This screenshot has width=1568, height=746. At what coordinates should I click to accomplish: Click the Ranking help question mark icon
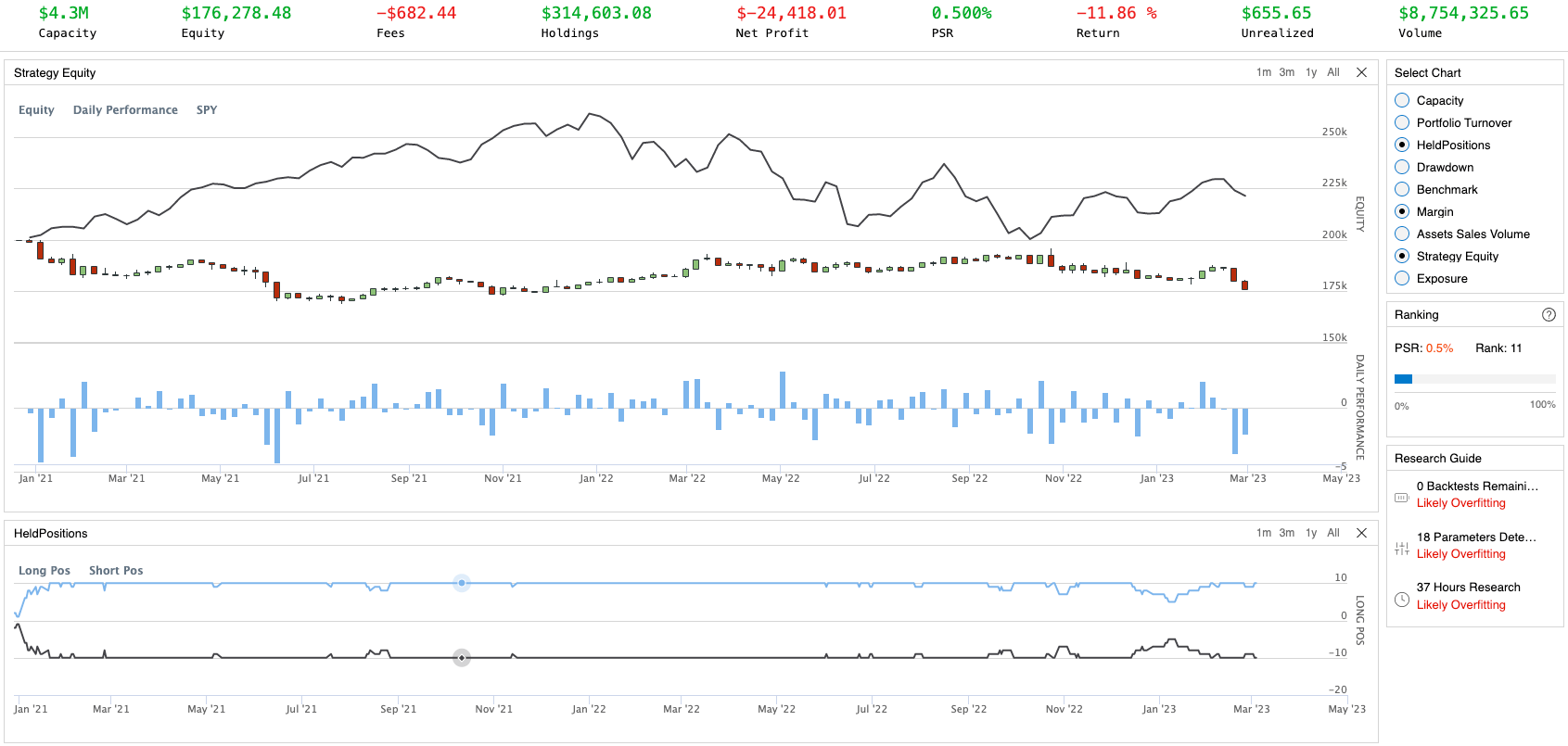point(1549,315)
